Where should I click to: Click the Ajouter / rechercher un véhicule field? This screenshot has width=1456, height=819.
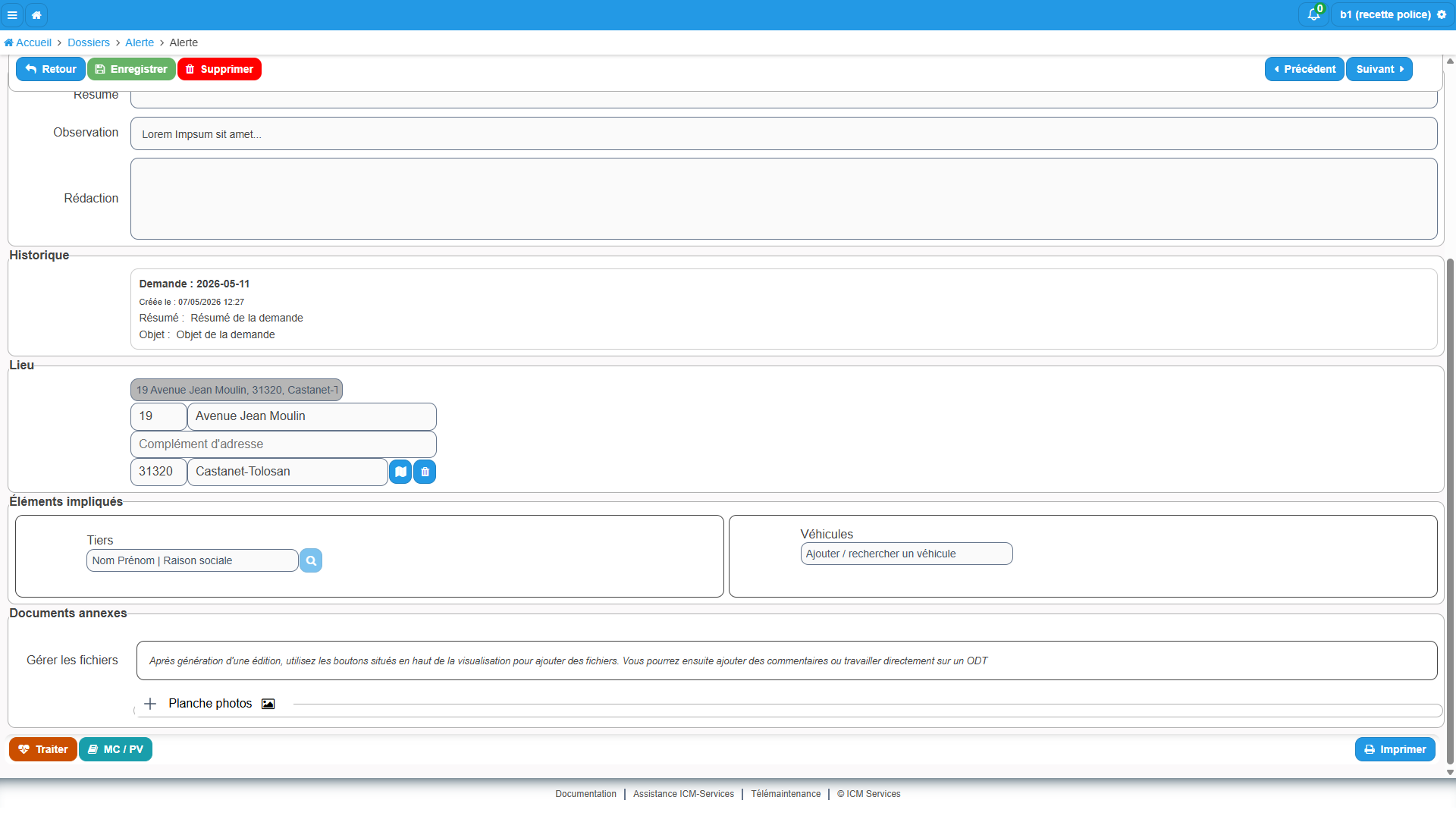(x=906, y=554)
